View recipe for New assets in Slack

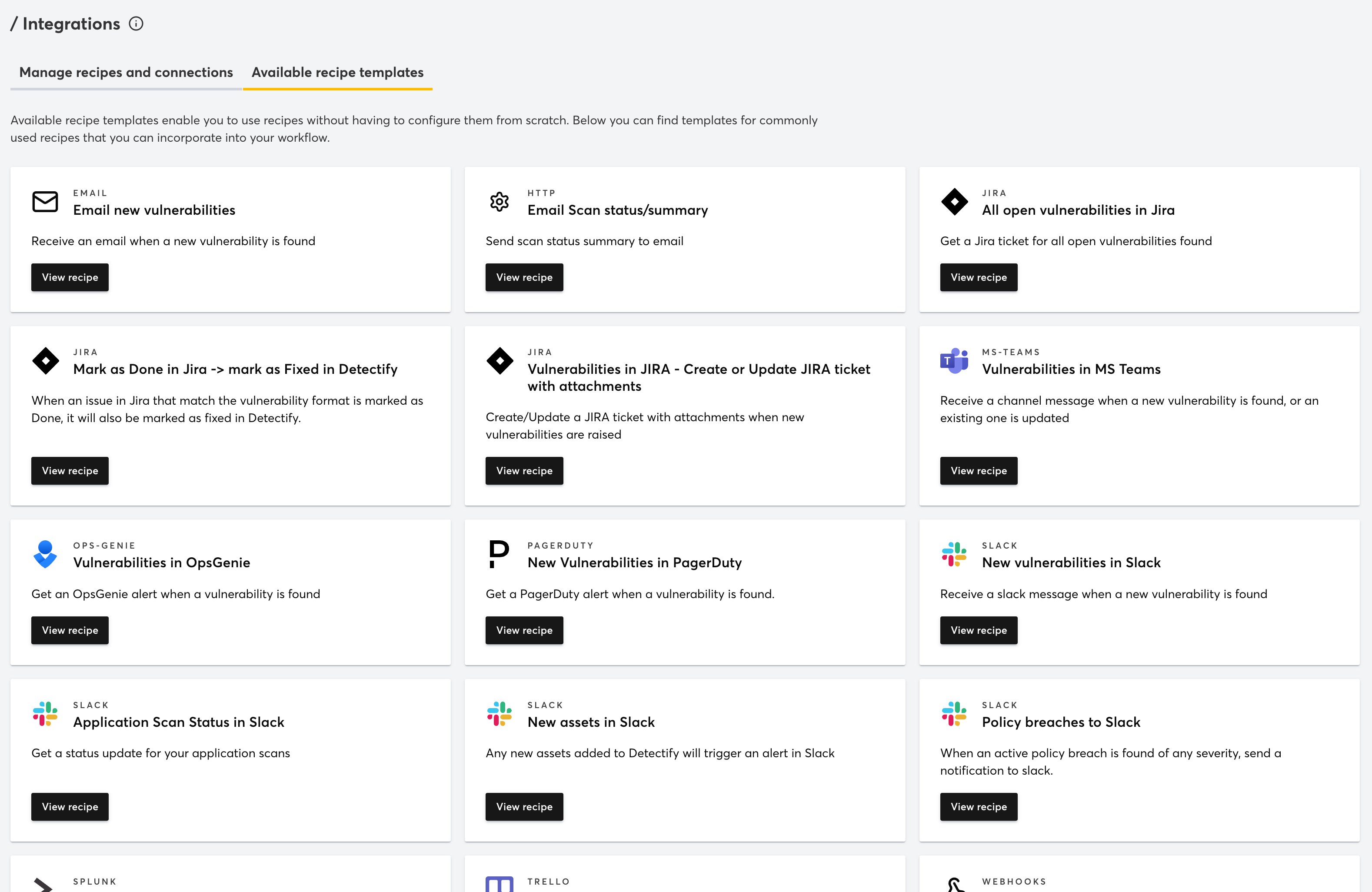coord(524,807)
